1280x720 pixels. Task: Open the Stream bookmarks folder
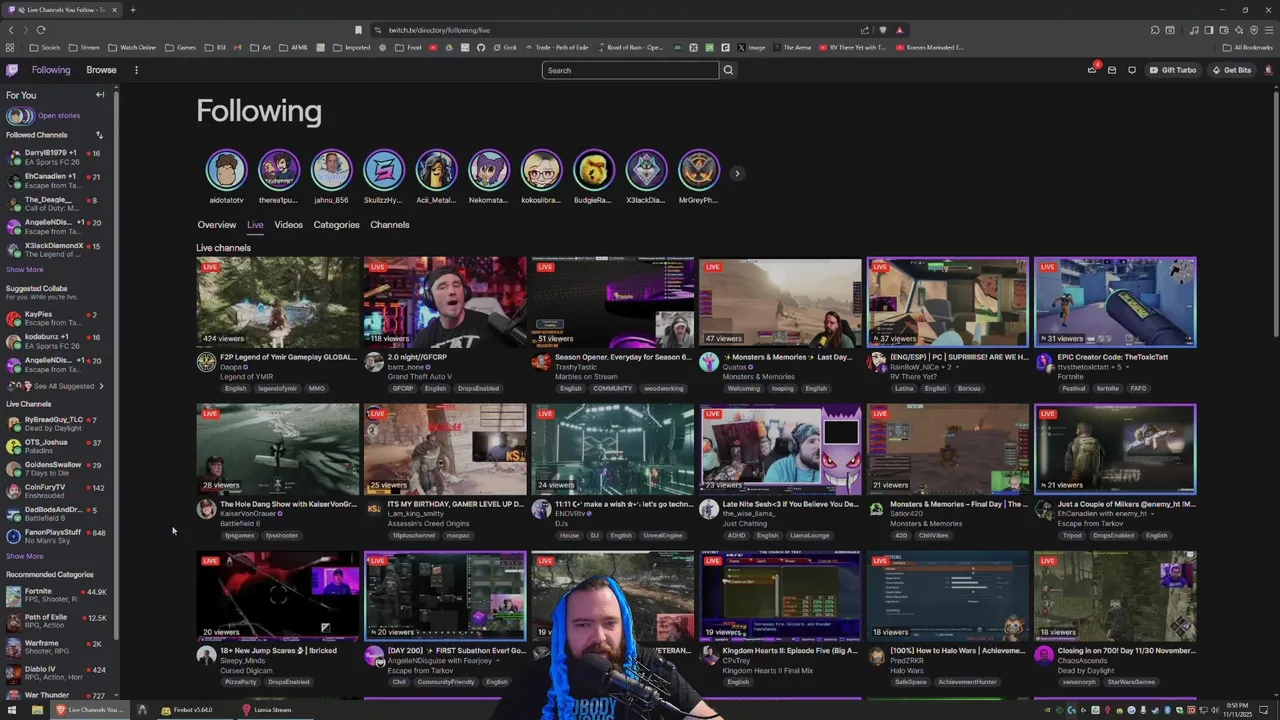[84, 47]
